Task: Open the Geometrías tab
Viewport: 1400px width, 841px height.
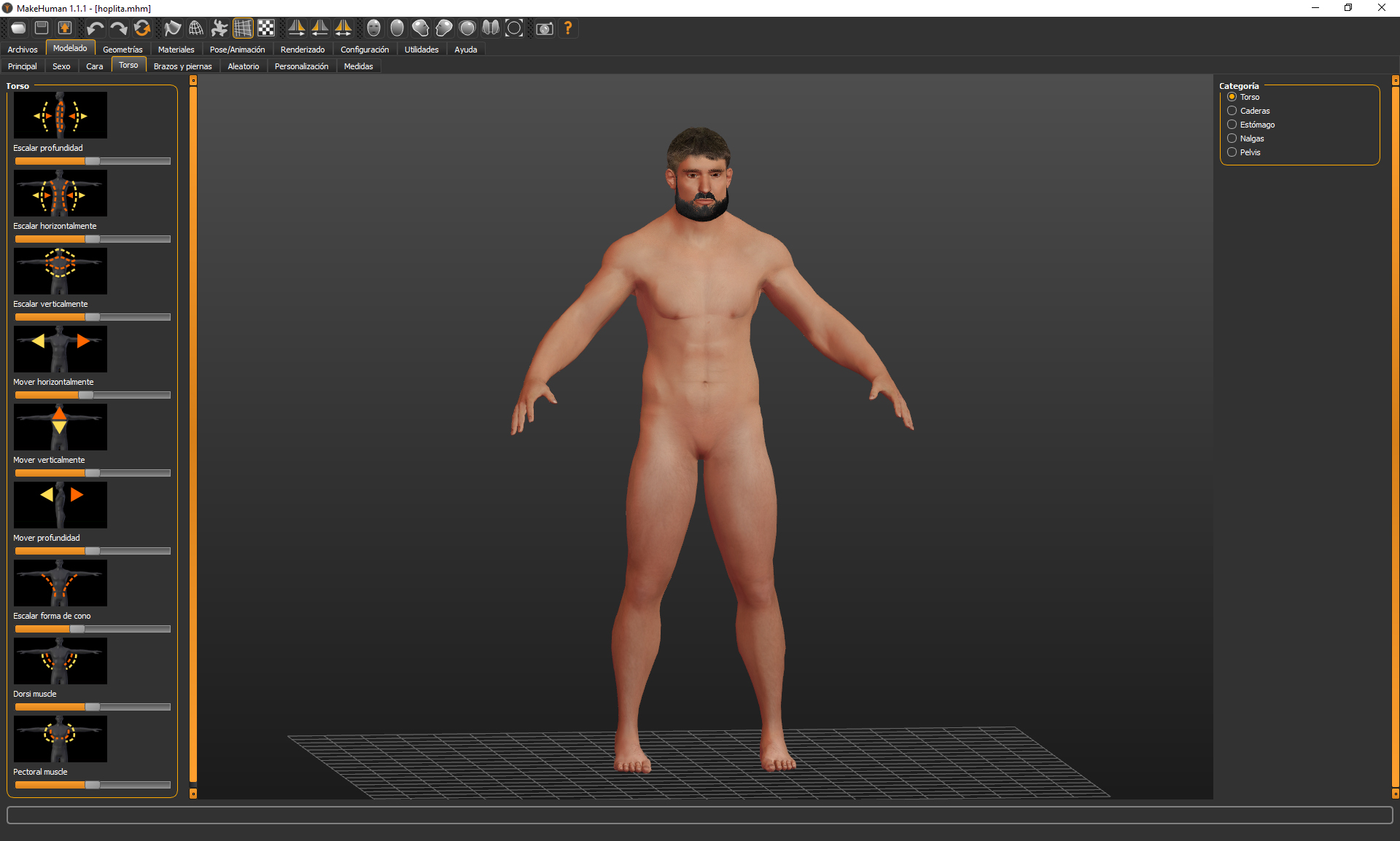Action: coord(122,50)
